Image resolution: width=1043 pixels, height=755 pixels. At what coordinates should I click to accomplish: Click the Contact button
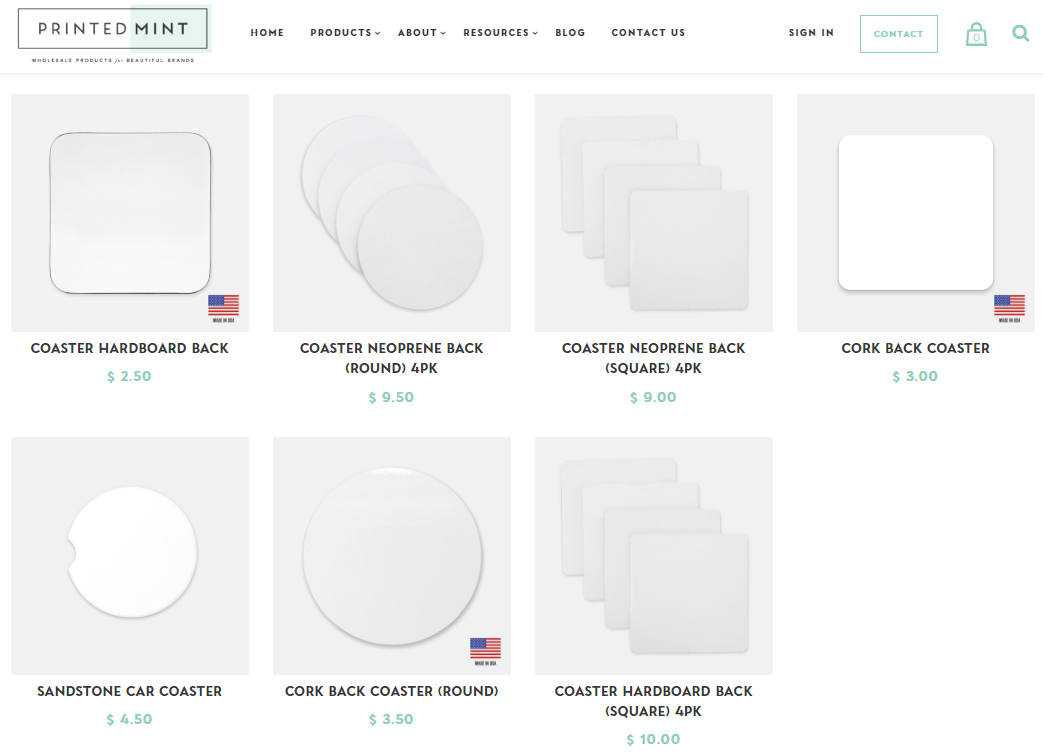tap(898, 33)
